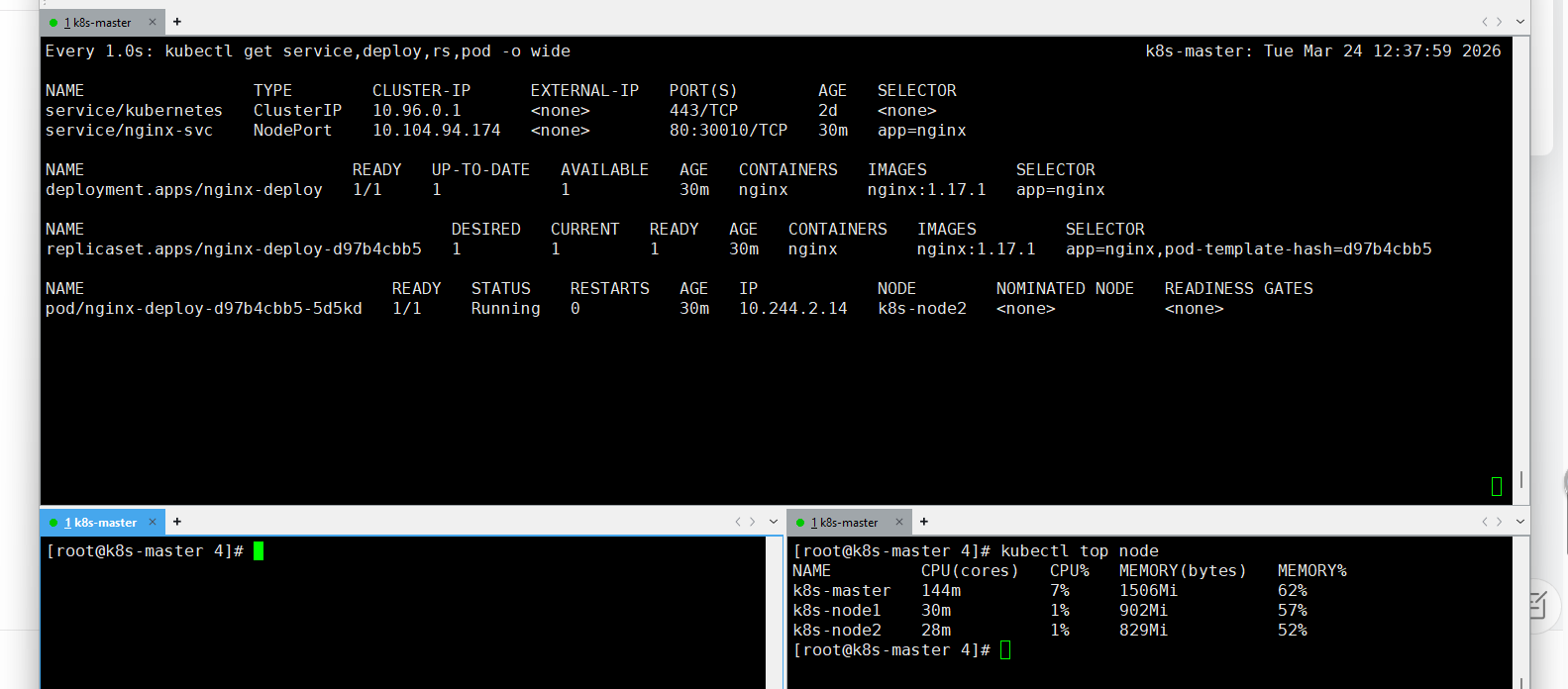Open tab list dropdown of watch kubectl pane
The image size is (1568, 689).
click(1520, 22)
